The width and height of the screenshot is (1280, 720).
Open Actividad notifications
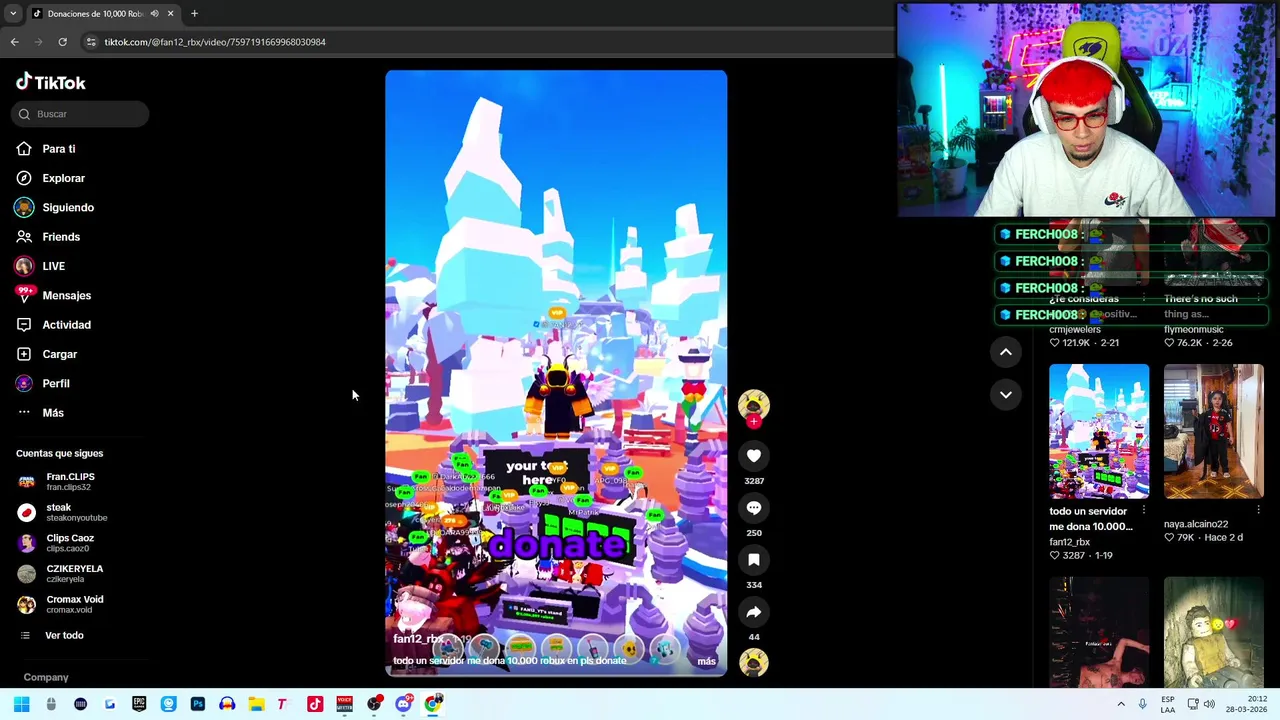66,325
